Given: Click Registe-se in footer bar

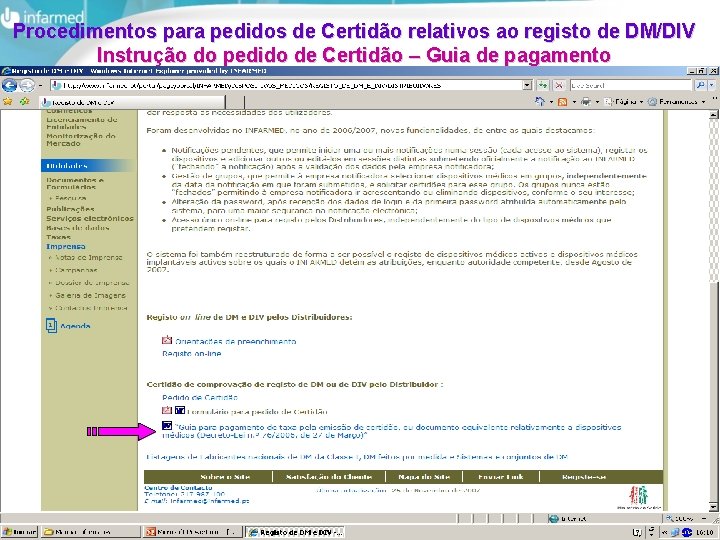Looking at the screenshot, I should point(584,477).
